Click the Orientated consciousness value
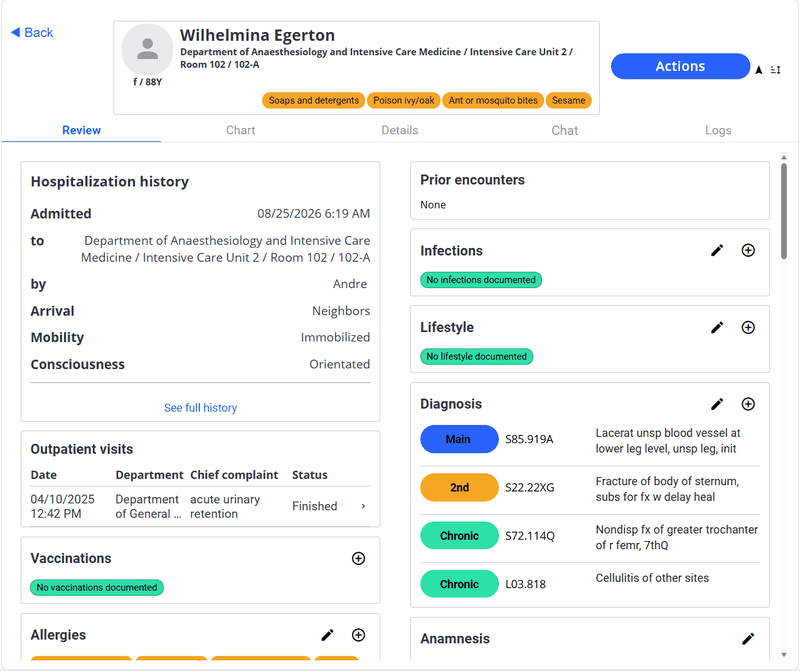The image size is (800, 671). click(339, 364)
